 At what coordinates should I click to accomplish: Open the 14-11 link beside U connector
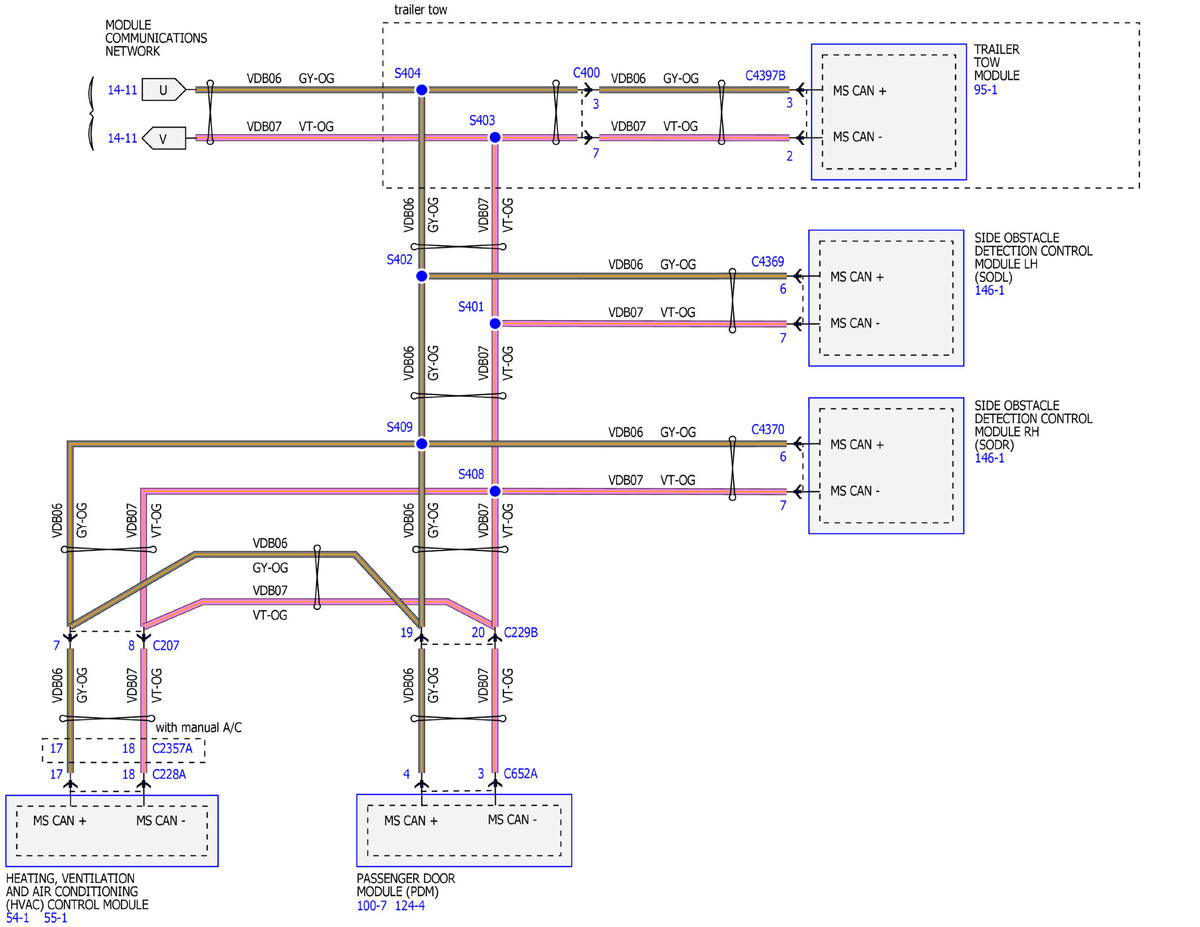[x=122, y=90]
